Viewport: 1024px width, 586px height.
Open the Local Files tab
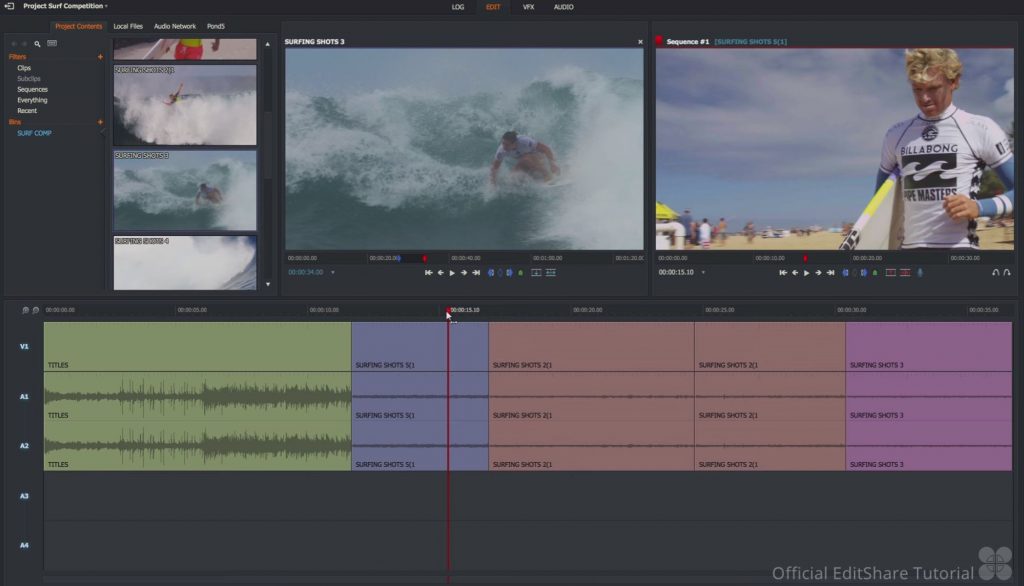point(128,26)
